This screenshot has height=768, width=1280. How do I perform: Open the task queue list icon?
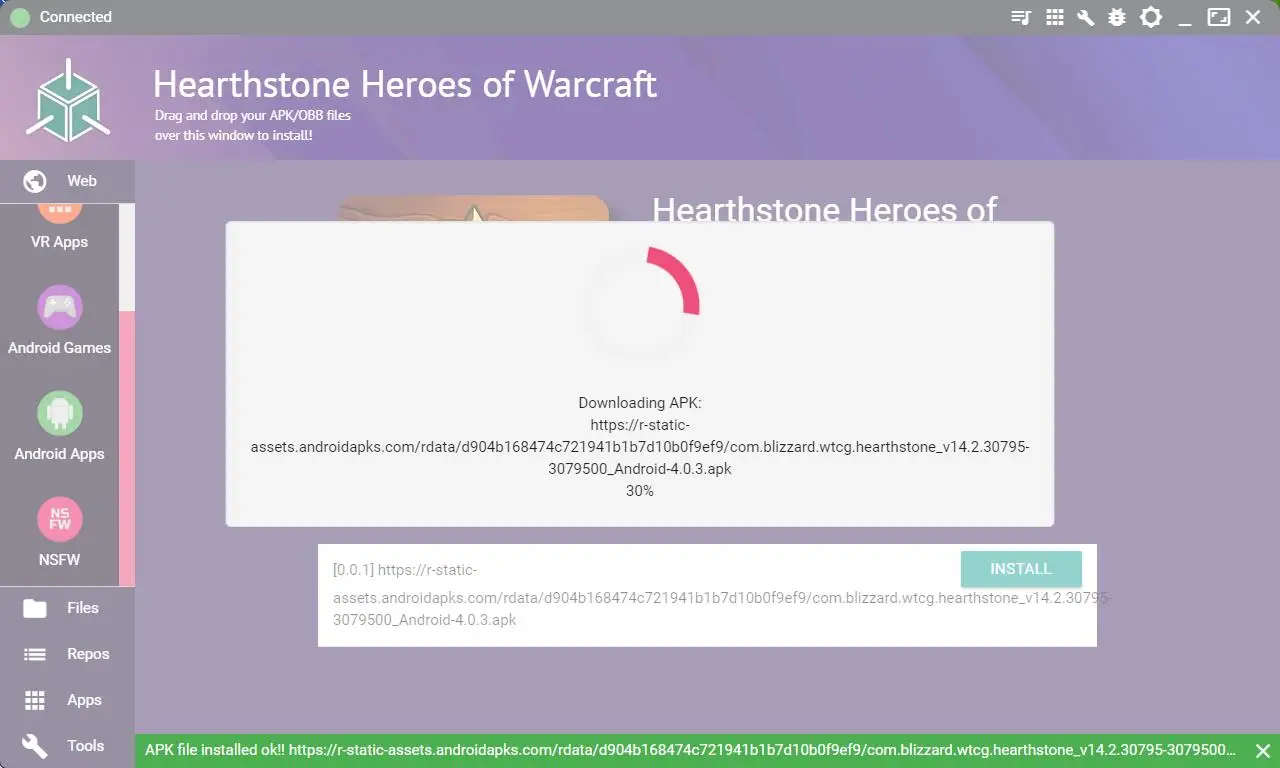1021,17
